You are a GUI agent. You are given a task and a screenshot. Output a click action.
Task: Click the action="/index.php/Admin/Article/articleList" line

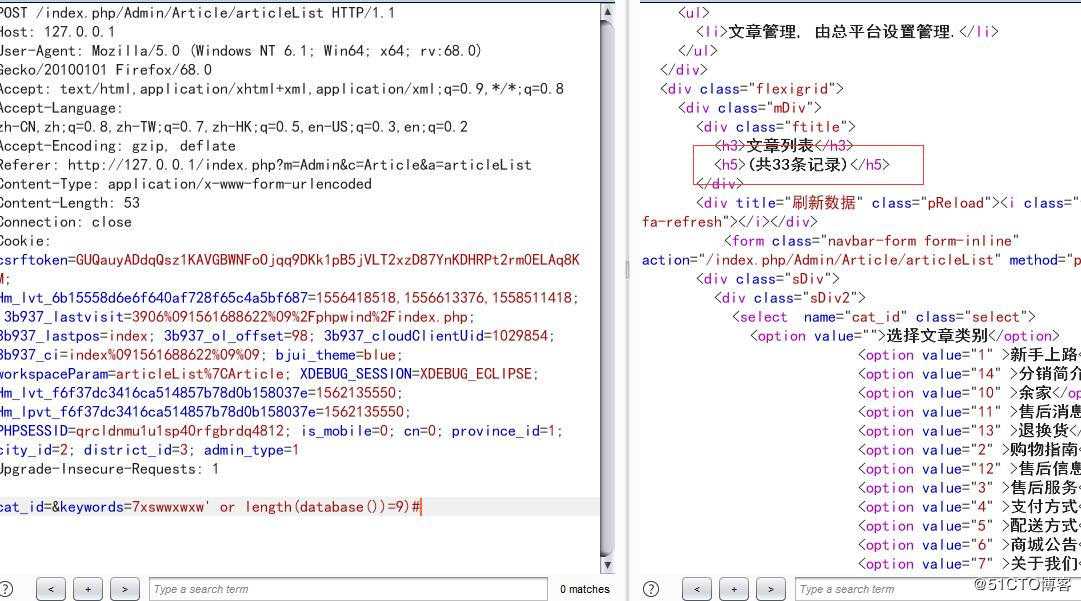coord(861,260)
